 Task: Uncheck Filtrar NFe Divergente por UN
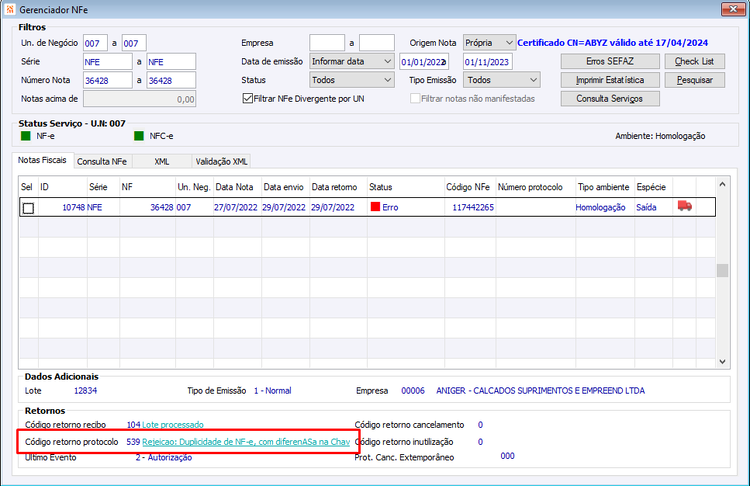[248, 99]
